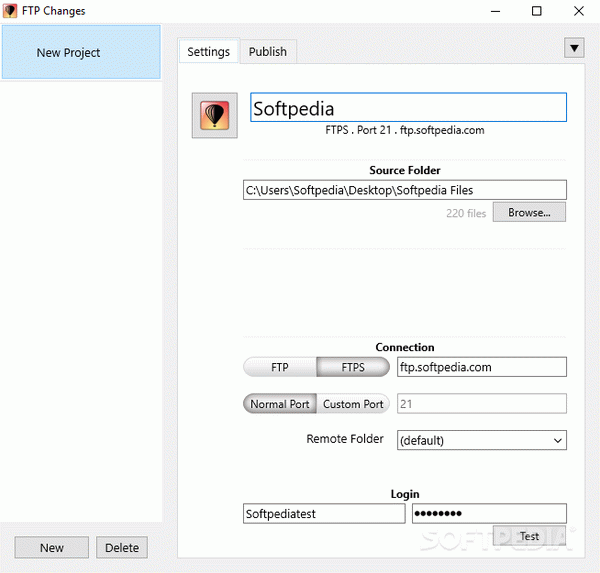Click the Delete button
Viewport: 600px width, 573px height.
(x=122, y=548)
